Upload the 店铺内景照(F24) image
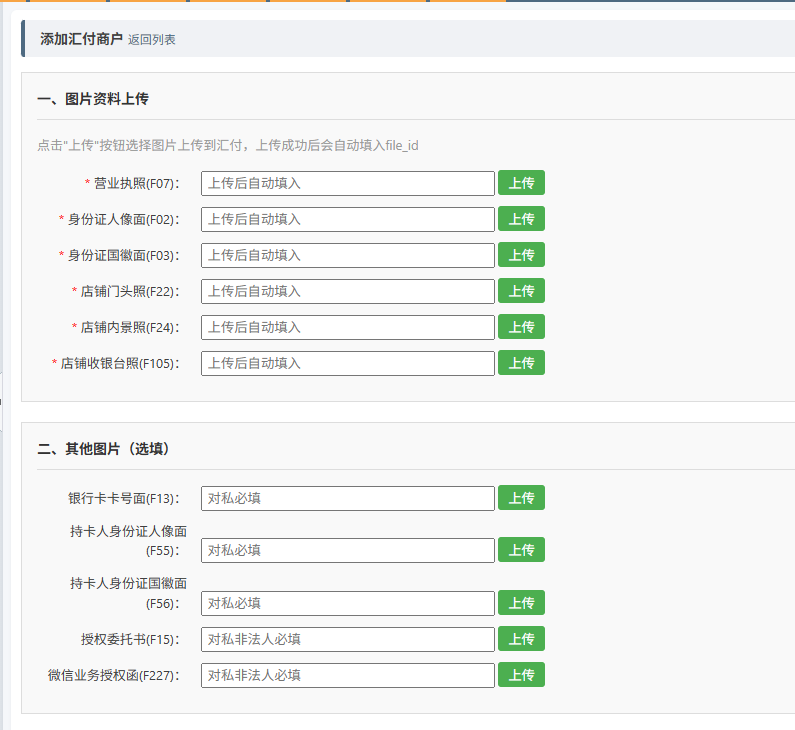The width and height of the screenshot is (795, 730). pos(521,327)
